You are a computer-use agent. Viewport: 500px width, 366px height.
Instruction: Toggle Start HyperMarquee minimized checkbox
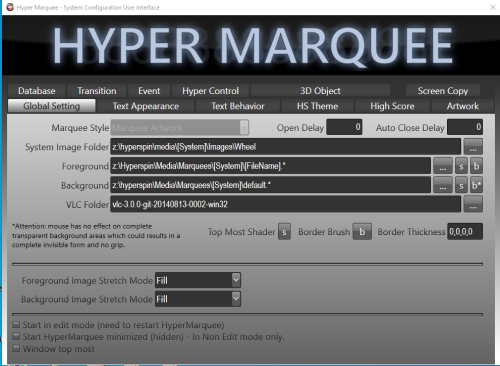click(x=16, y=336)
